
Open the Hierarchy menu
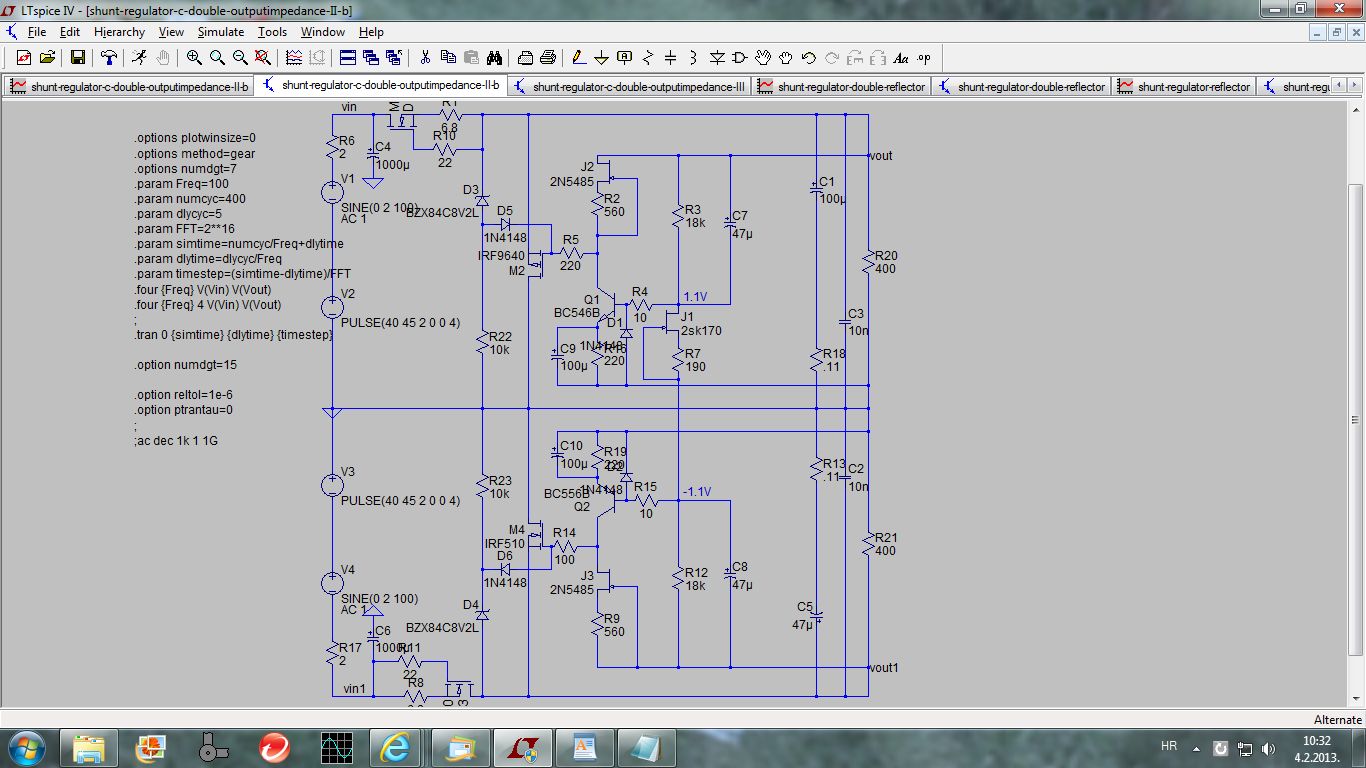(x=120, y=32)
